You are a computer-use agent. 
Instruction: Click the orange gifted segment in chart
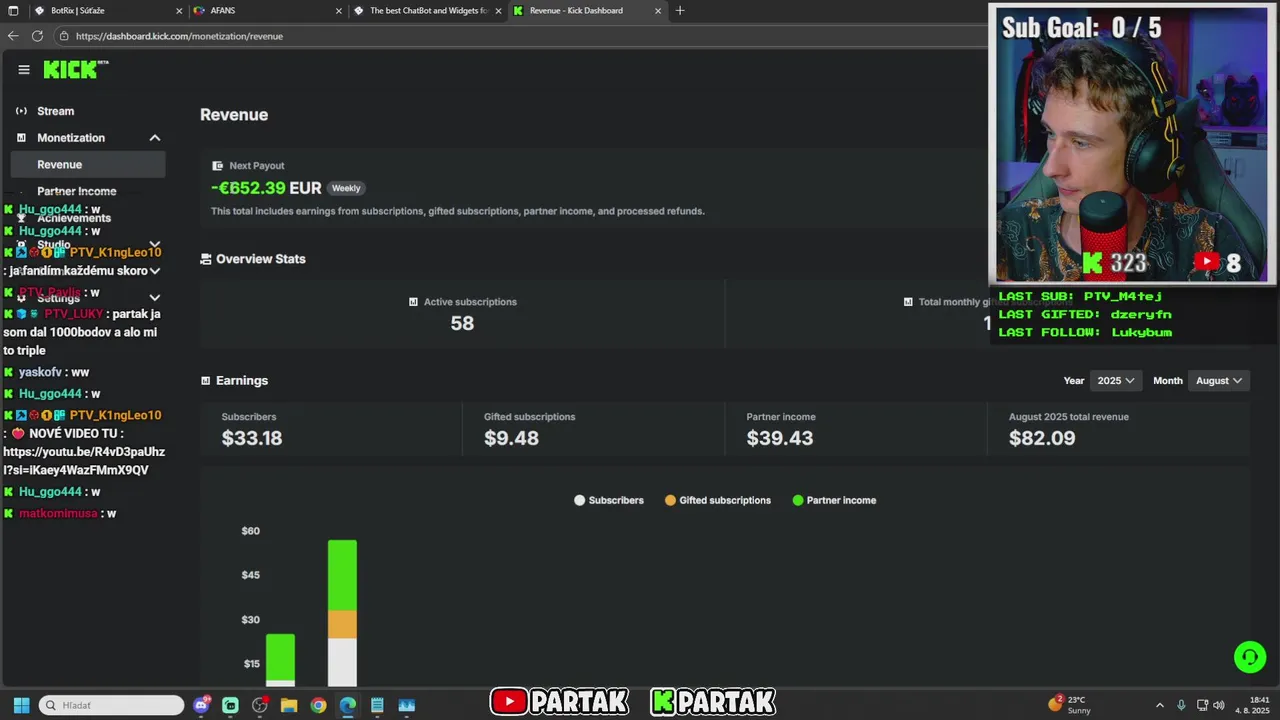click(x=342, y=625)
